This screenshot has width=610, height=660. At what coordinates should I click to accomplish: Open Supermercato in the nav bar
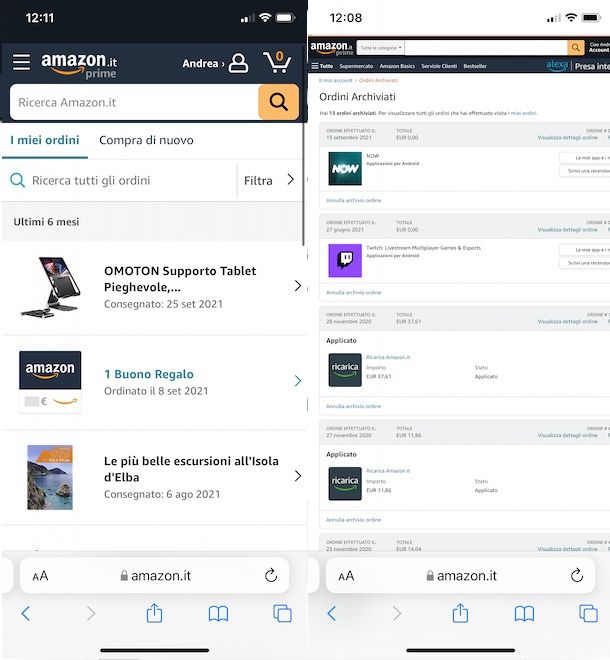pos(356,66)
